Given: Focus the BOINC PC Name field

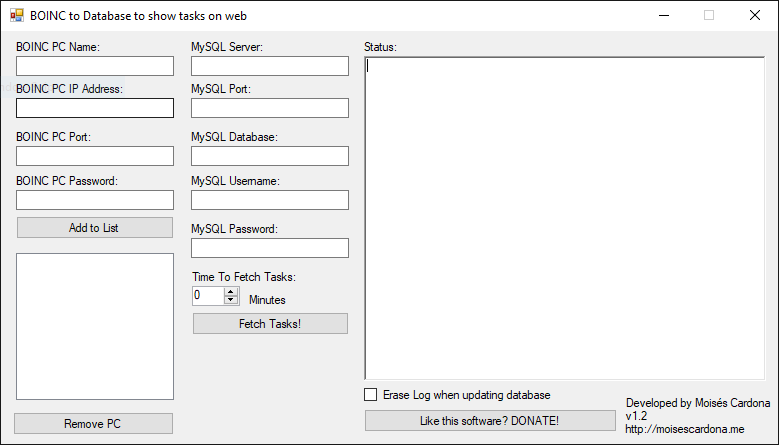Looking at the screenshot, I should 95,66.
